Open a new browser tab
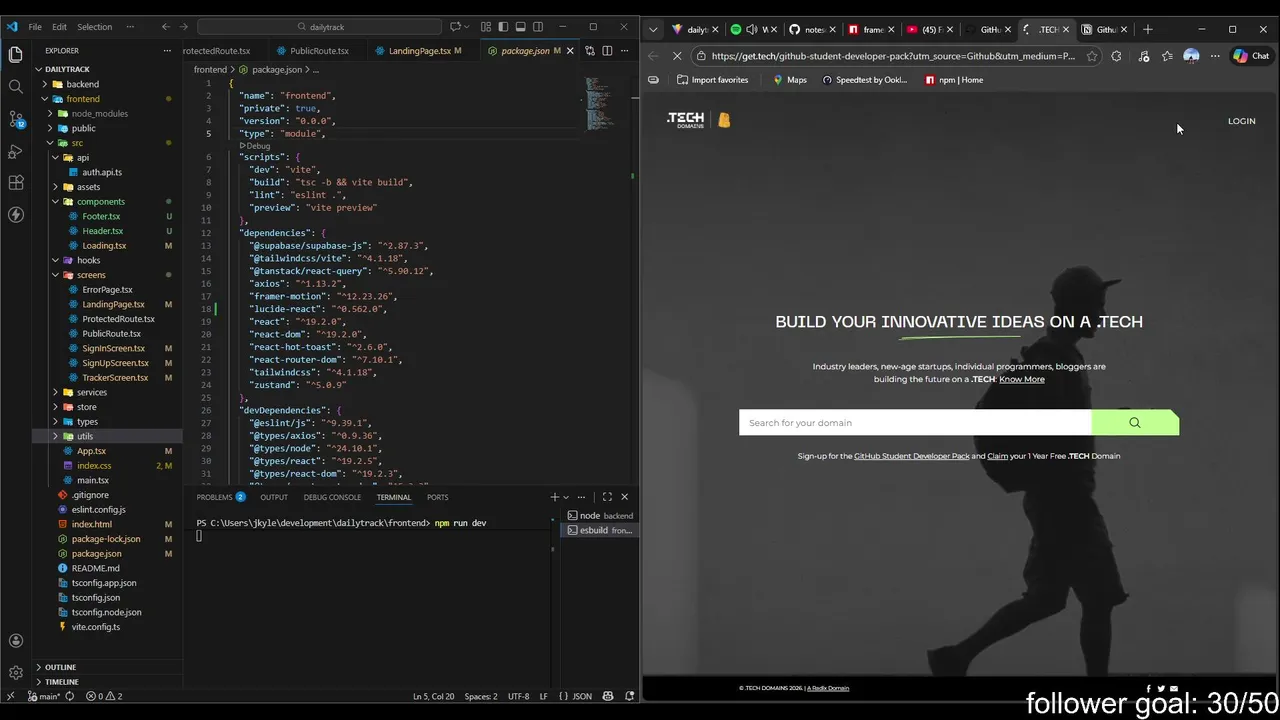The height and width of the screenshot is (720, 1280). point(1148,29)
